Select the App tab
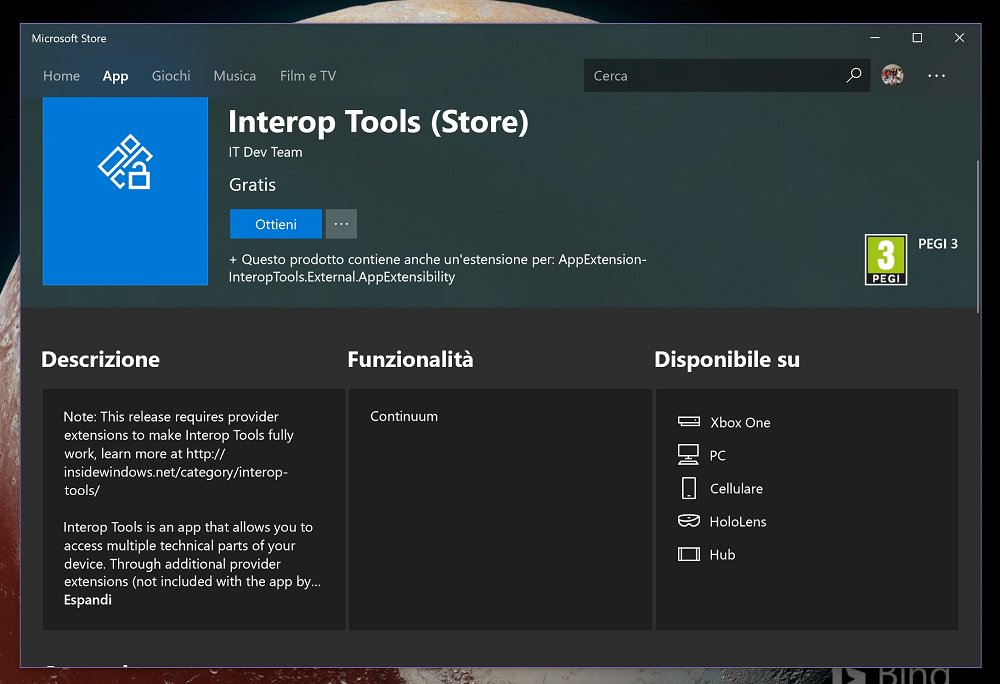 (115, 76)
